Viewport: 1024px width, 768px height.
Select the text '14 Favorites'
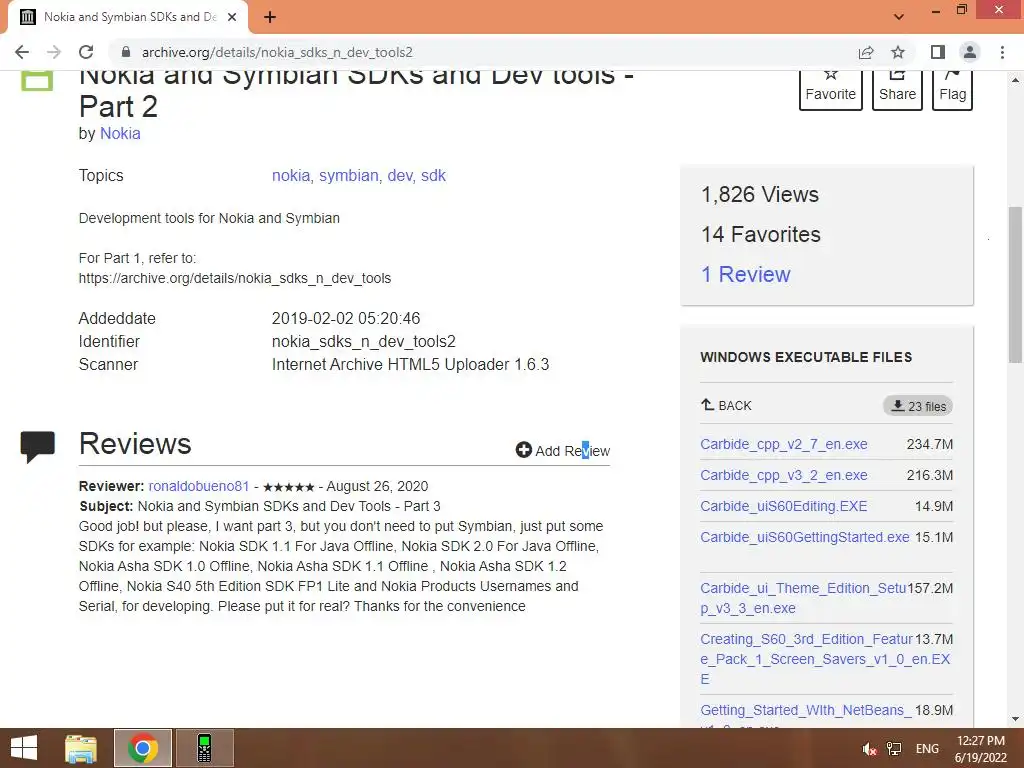coord(761,234)
